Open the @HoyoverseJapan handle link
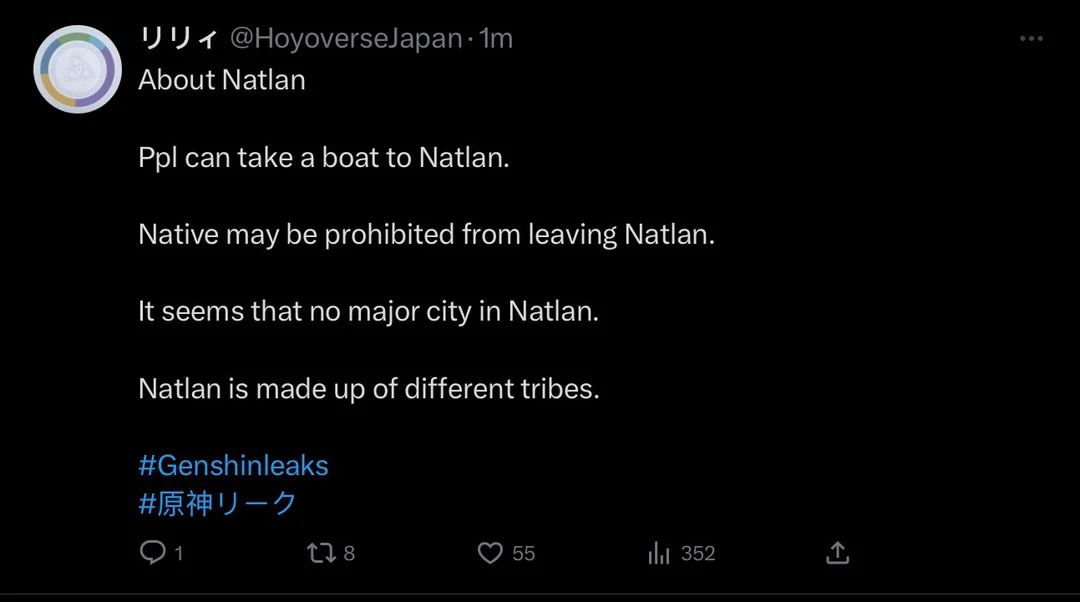 [347, 39]
